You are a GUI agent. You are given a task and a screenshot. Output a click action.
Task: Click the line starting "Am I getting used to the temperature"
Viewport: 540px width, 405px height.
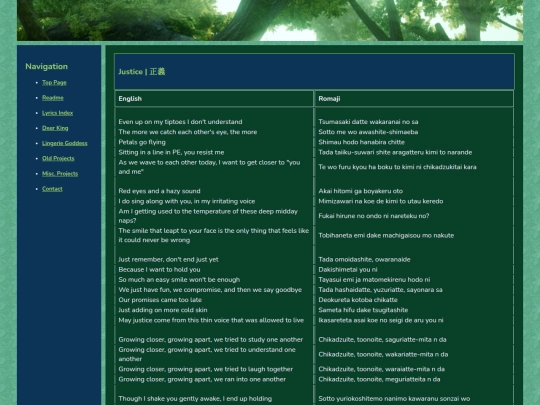(208, 216)
